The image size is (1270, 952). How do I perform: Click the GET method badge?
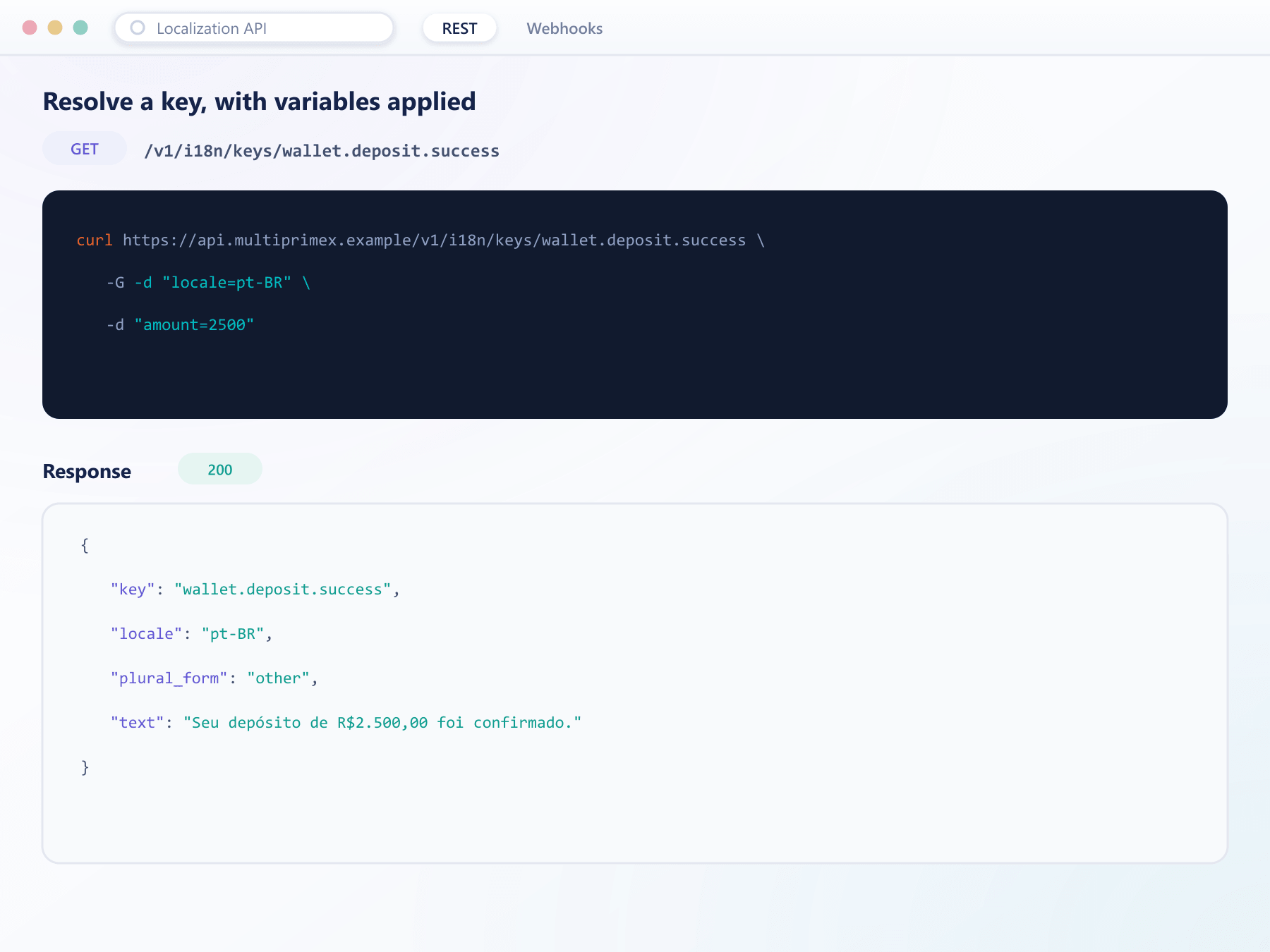click(x=85, y=149)
